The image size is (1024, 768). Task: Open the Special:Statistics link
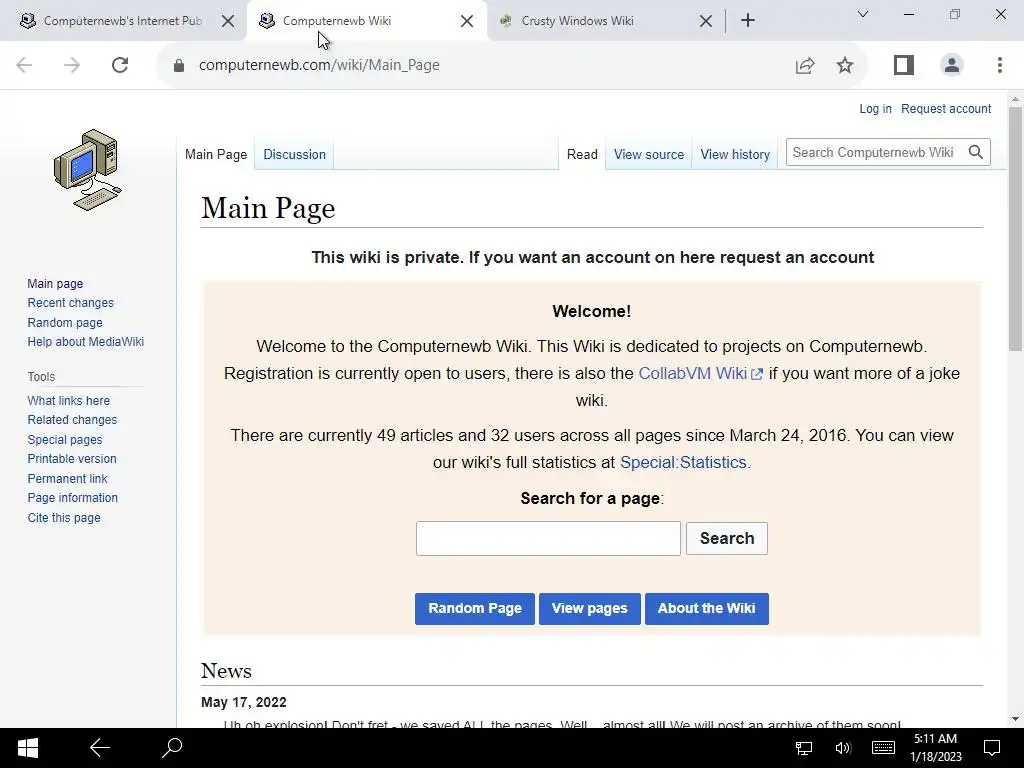pos(683,462)
